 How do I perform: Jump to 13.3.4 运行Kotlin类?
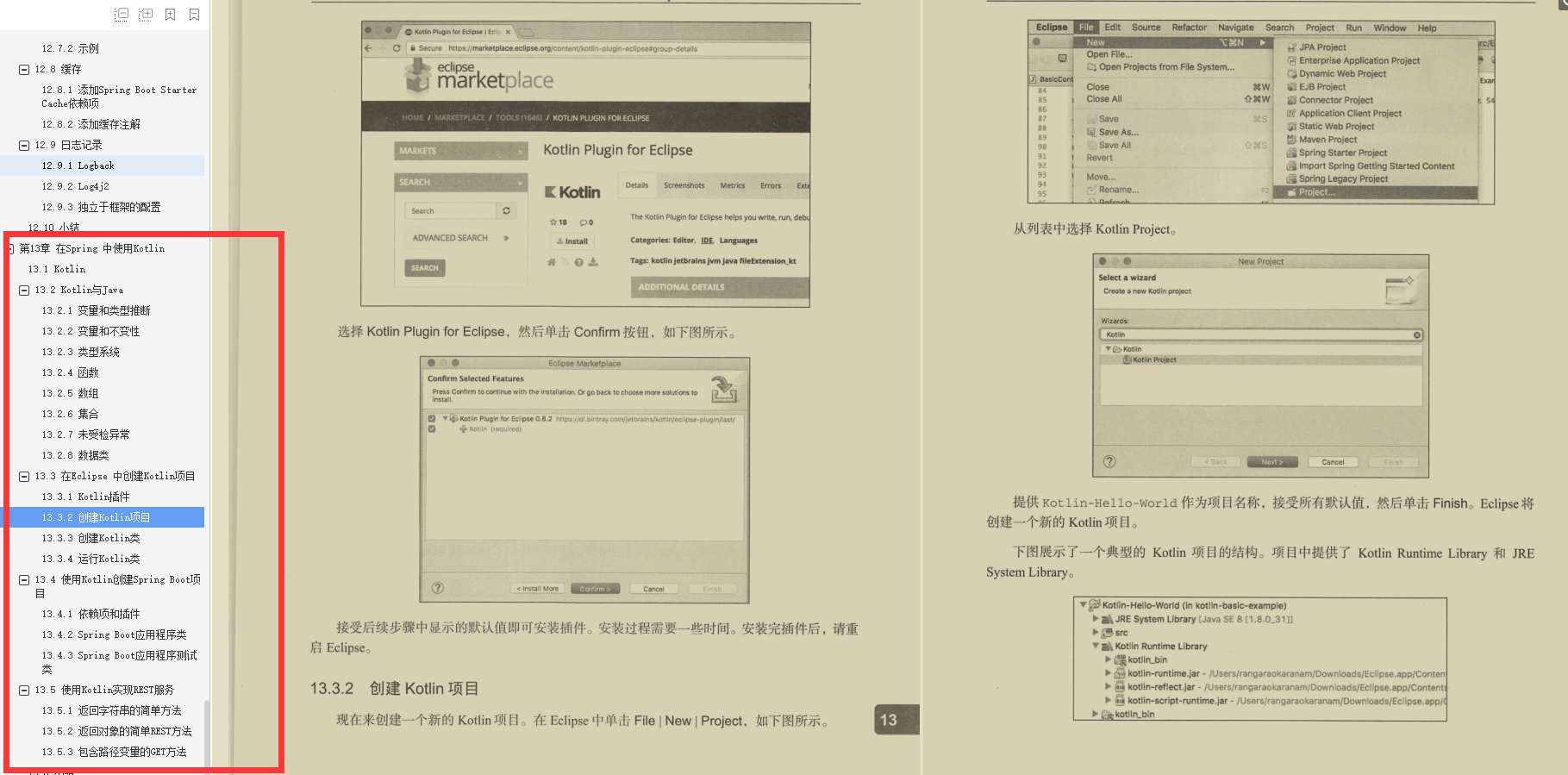(x=91, y=559)
